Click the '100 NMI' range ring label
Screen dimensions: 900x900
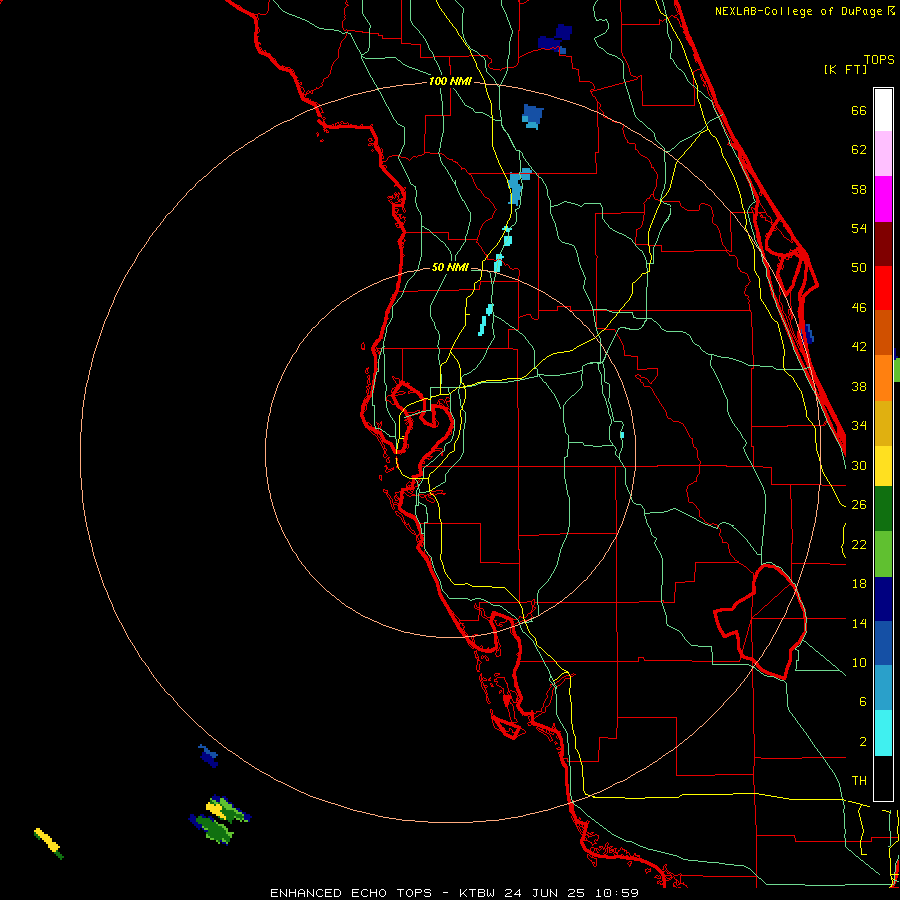pyautogui.click(x=450, y=82)
